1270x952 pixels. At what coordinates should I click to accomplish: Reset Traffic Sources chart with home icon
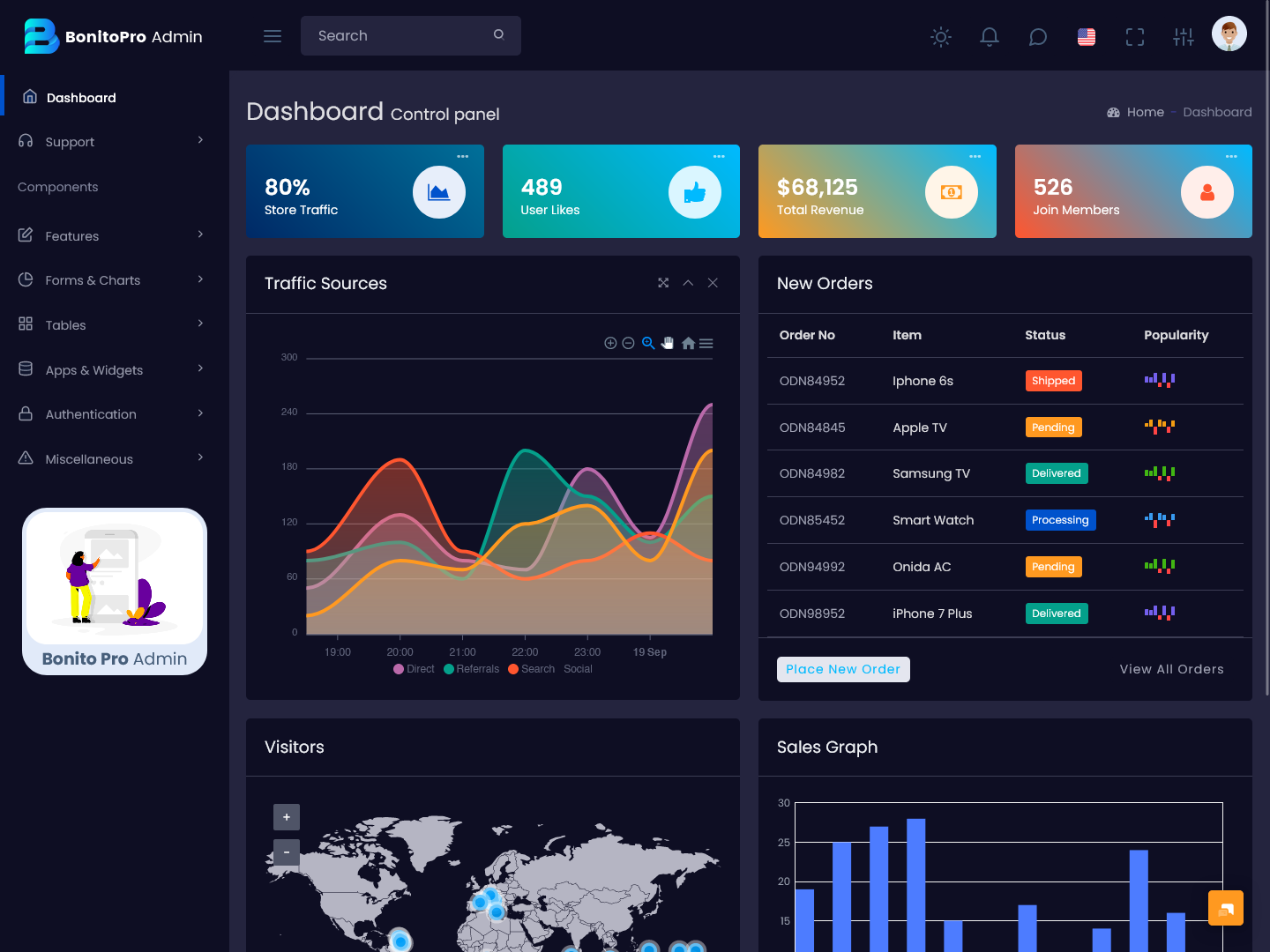click(x=688, y=343)
